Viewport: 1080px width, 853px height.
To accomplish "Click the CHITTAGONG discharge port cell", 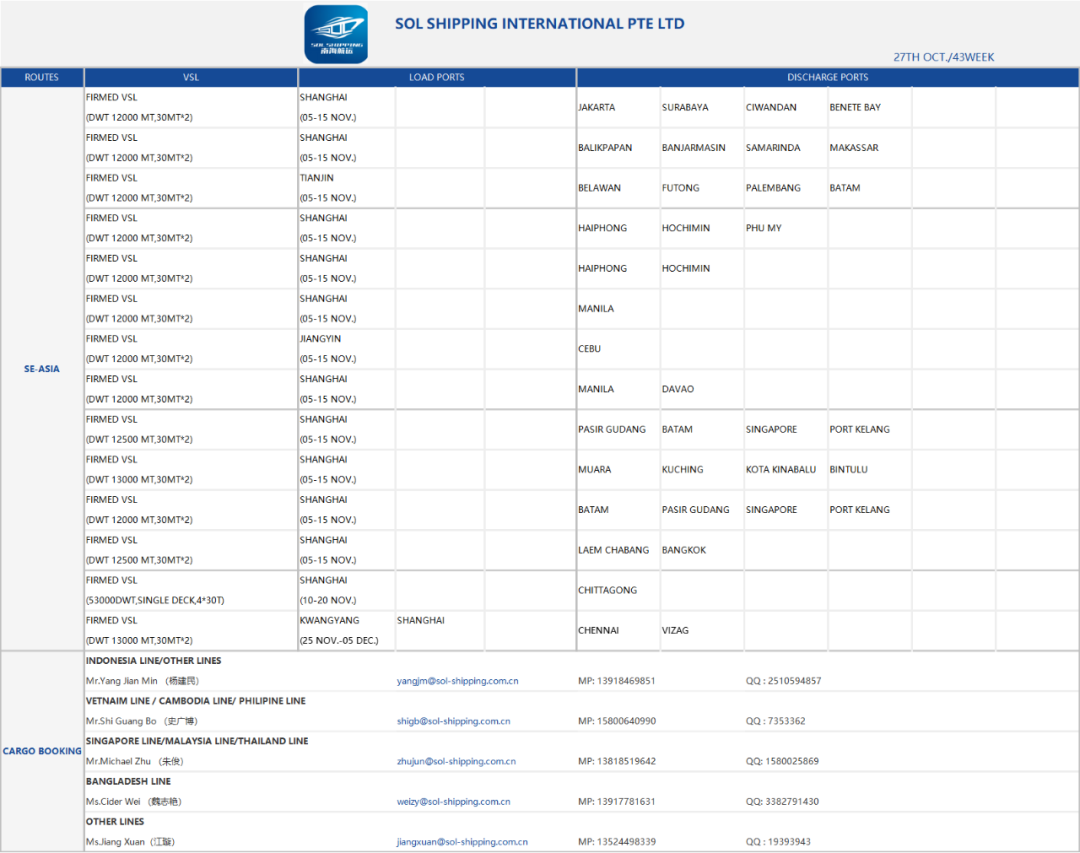I will point(607,590).
